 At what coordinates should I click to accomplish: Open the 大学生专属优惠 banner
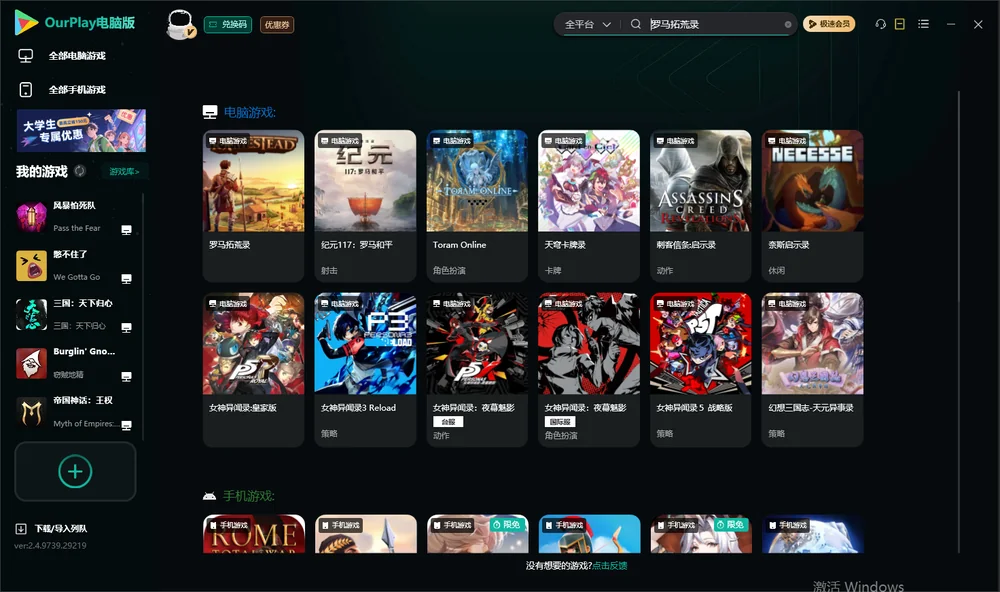[x=81, y=131]
